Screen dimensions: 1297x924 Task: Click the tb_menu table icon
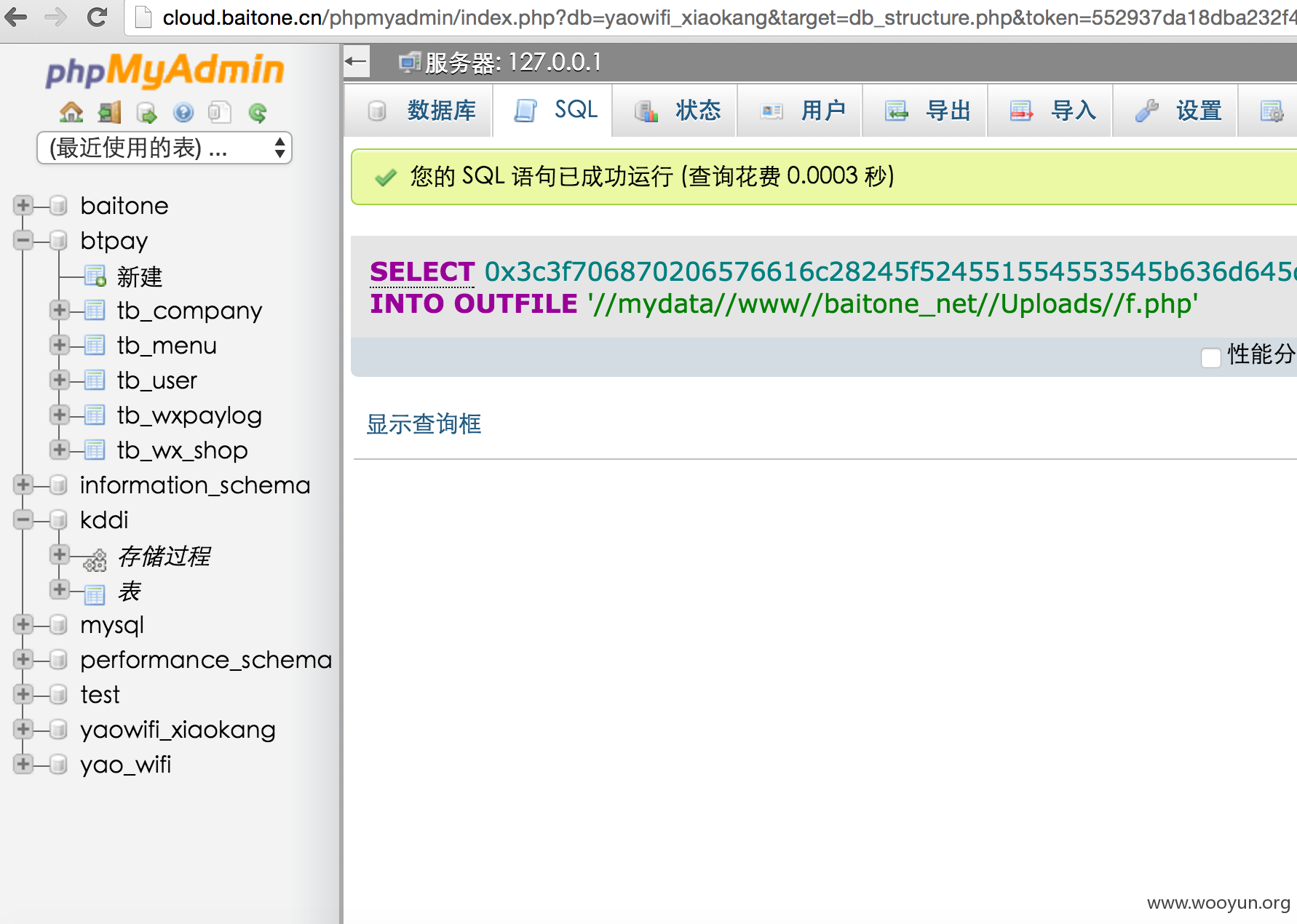point(95,346)
